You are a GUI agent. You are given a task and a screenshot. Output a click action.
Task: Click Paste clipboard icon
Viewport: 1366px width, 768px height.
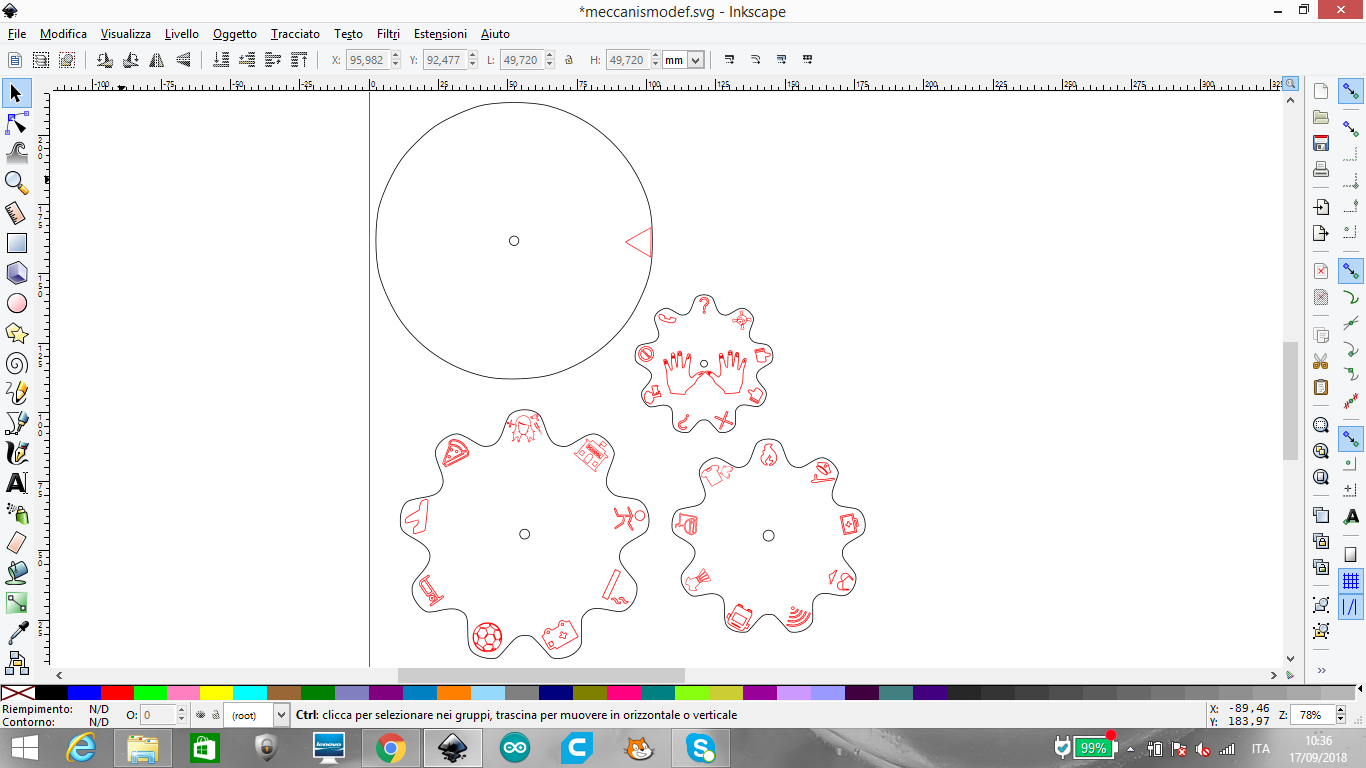tap(1321, 387)
